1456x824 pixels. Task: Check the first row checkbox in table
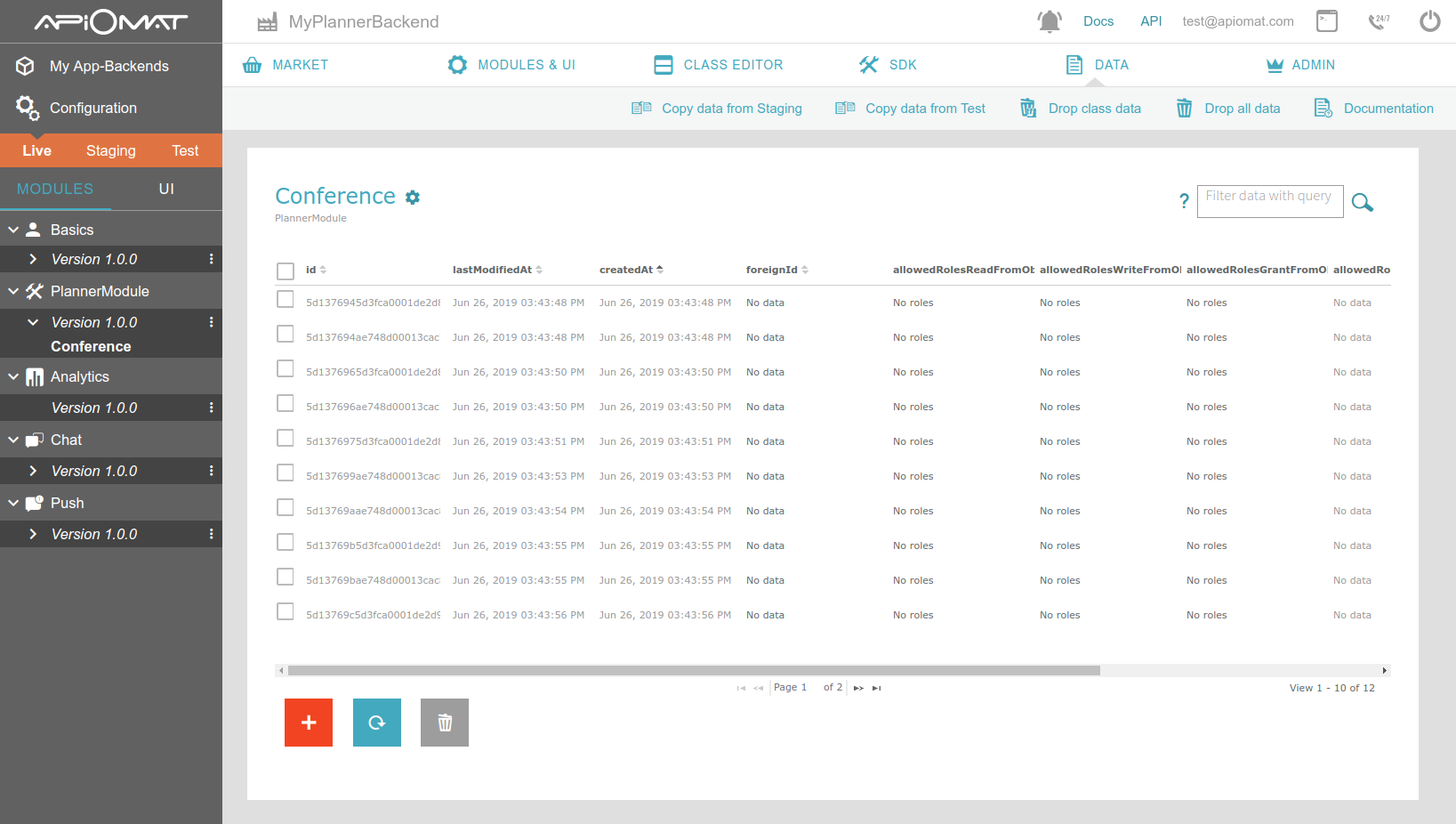pyautogui.click(x=286, y=299)
